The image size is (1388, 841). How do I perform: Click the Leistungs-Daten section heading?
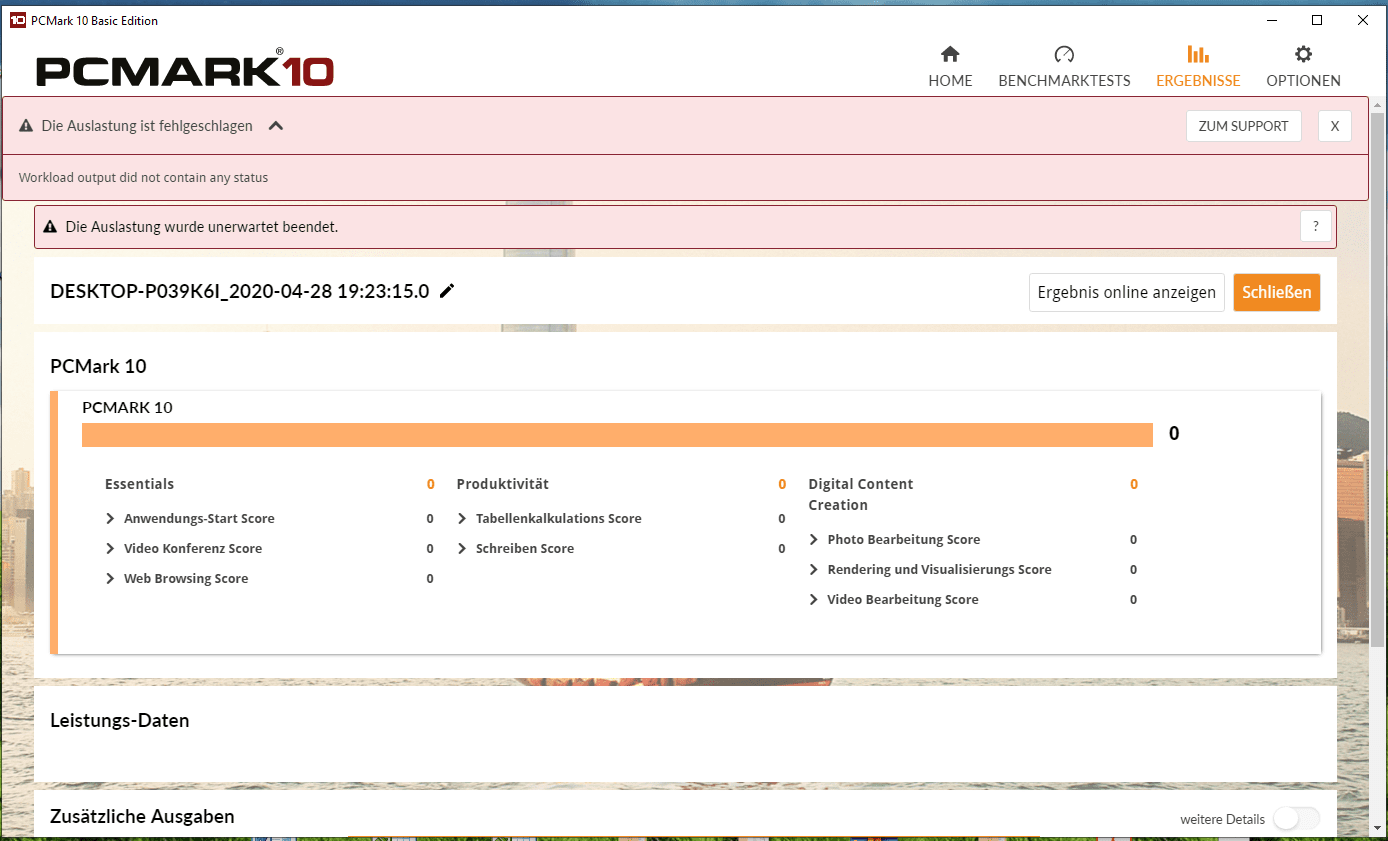pyautogui.click(x=120, y=720)
